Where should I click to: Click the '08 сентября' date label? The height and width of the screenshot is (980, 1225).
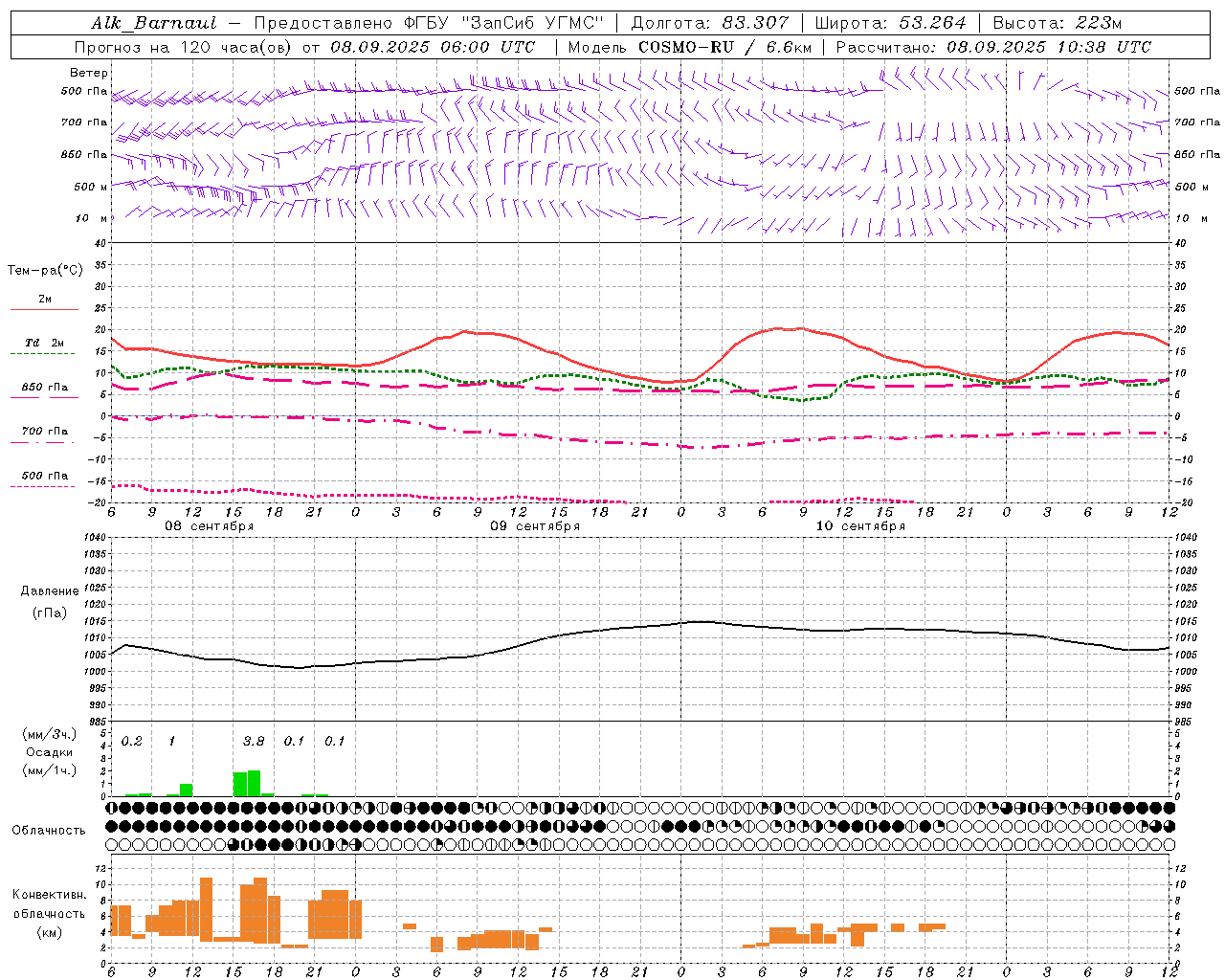click(210, 526)
